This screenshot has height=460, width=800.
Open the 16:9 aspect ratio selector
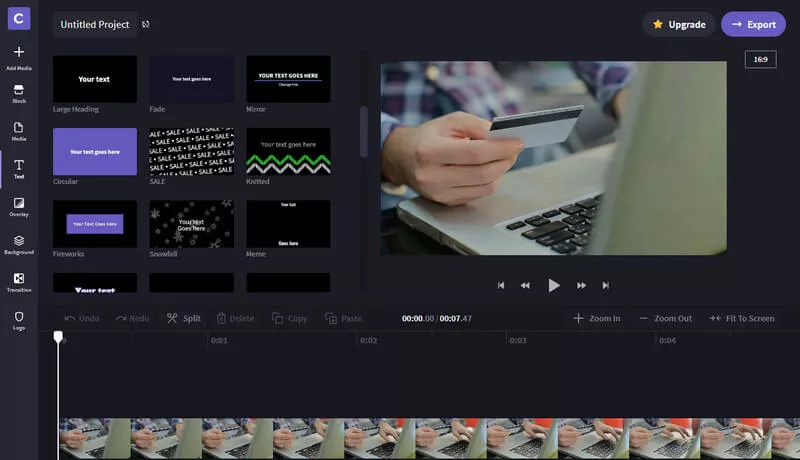click(760, 59)
